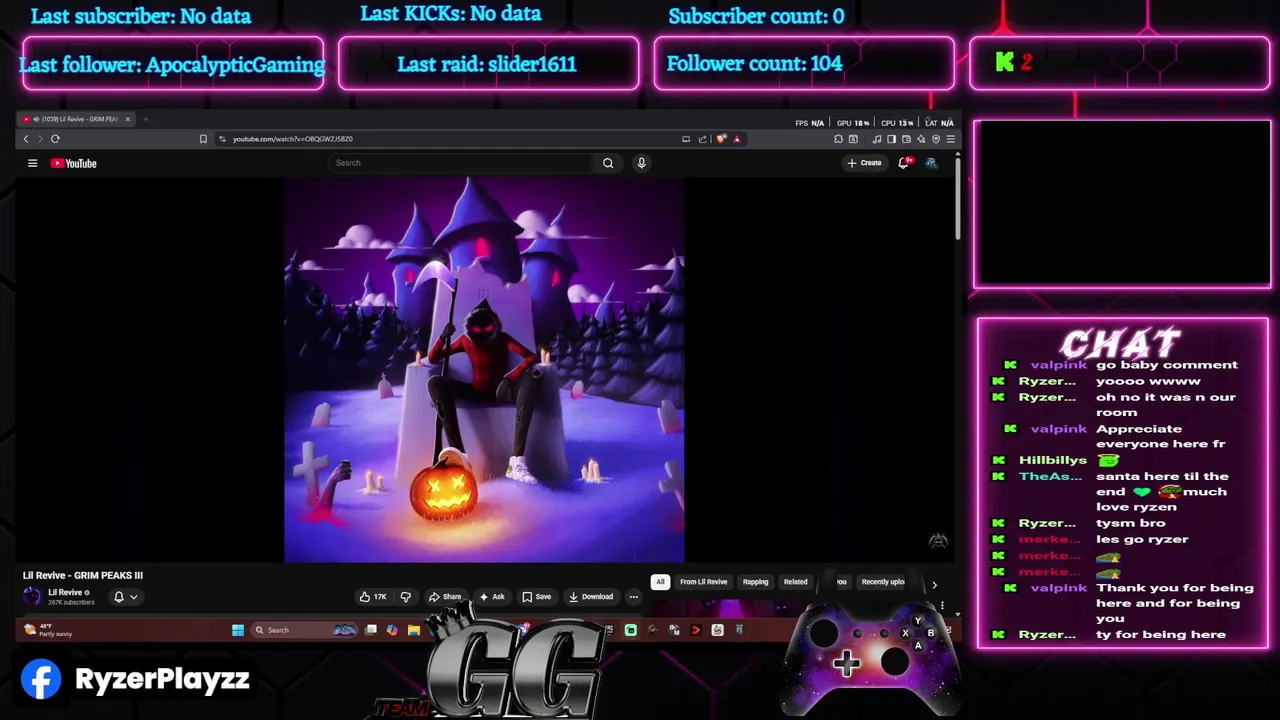Click the browser address bar URL
Viewport: 1280px width, 720px height.
click(293, 139)
